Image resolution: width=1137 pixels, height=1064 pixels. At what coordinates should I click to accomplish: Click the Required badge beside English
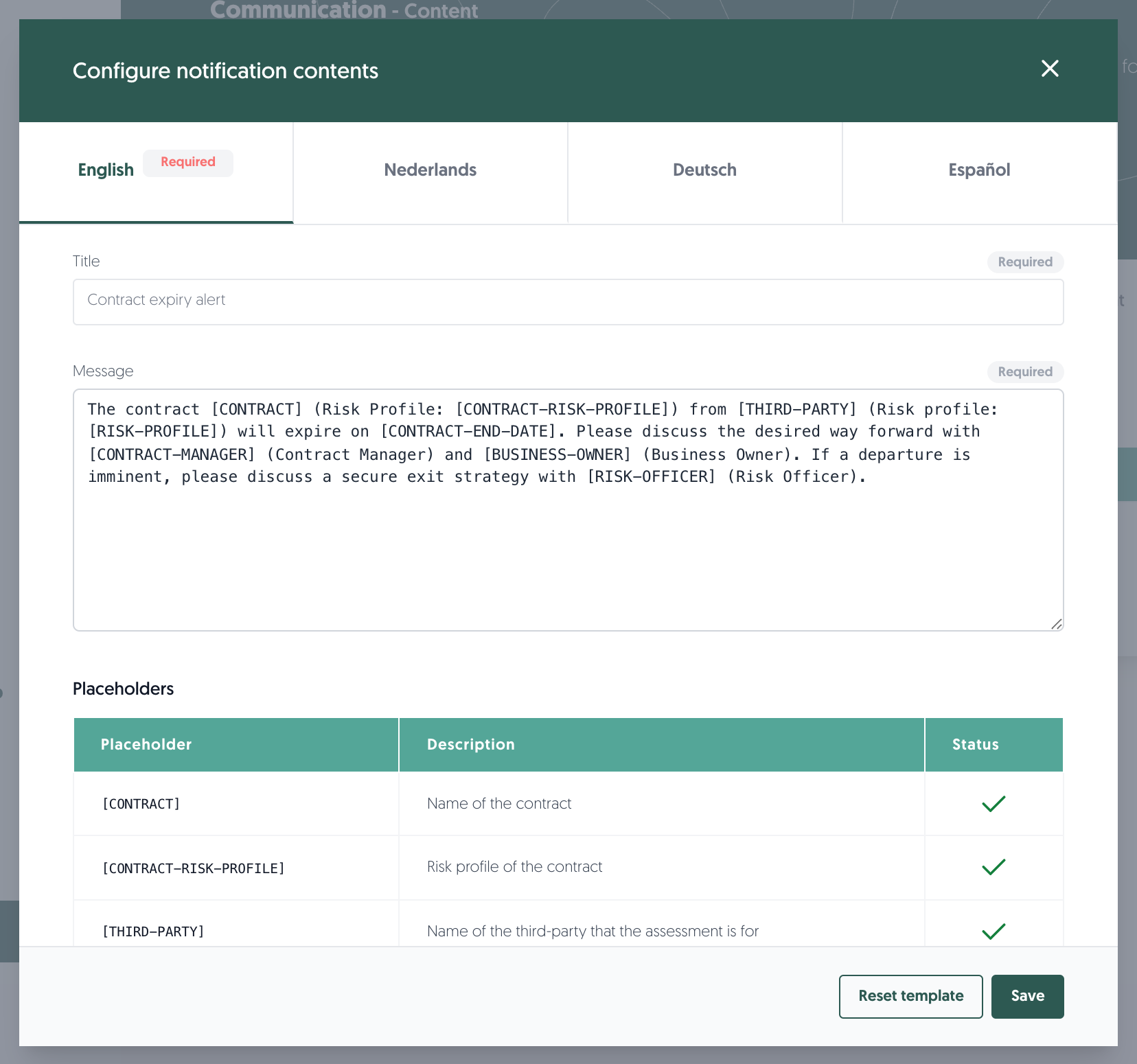(188, 163)
